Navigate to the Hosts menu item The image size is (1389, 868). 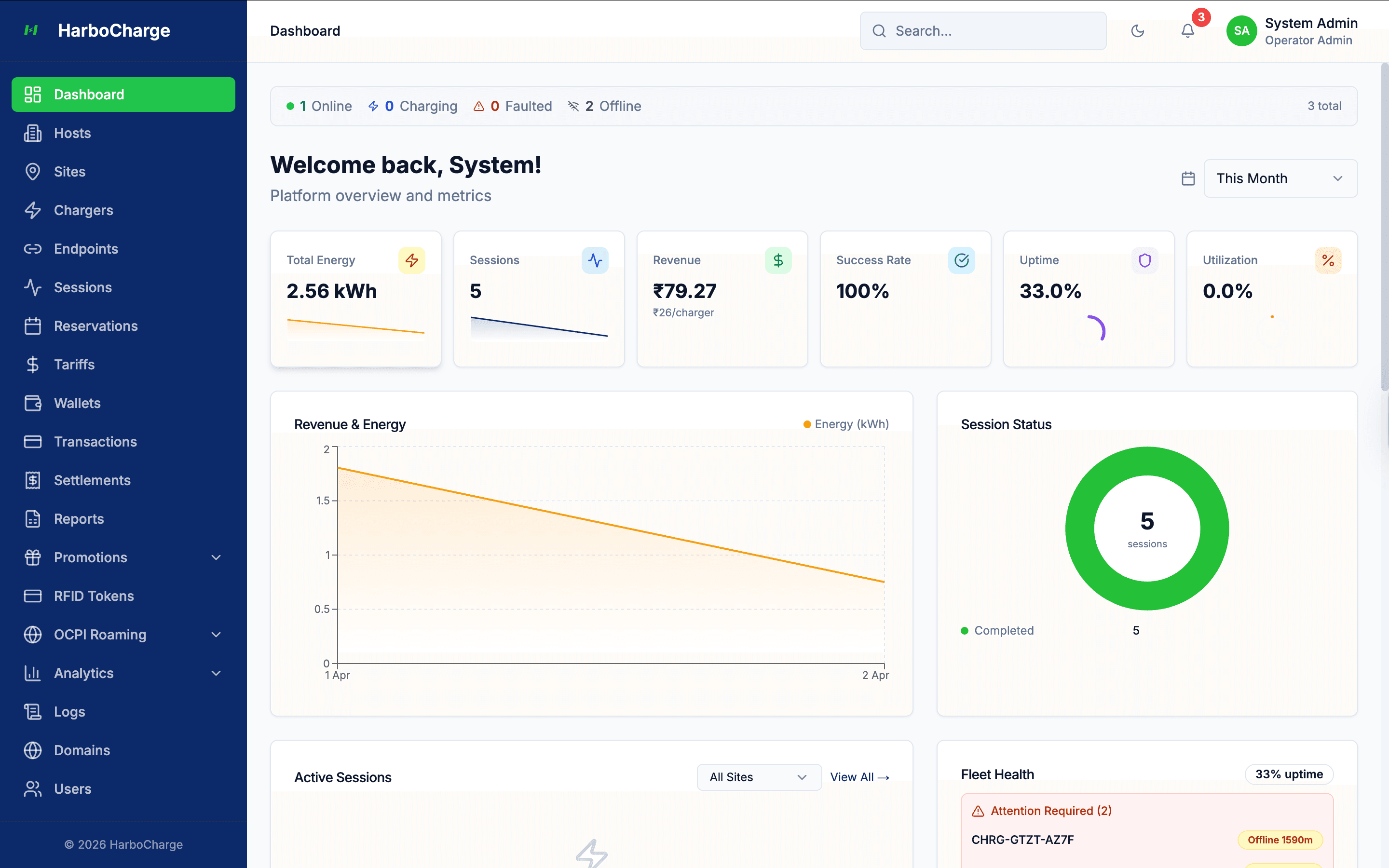72,133
